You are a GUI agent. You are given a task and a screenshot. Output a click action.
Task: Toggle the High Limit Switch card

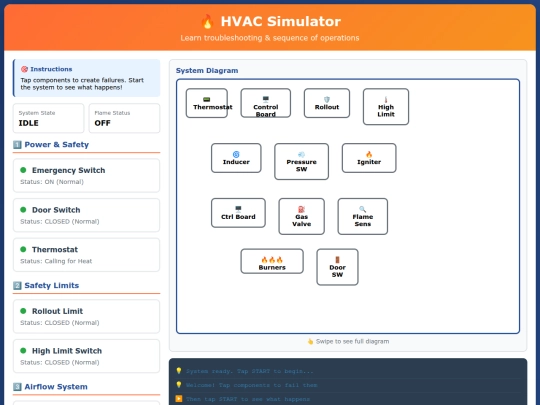coord(86,356)
